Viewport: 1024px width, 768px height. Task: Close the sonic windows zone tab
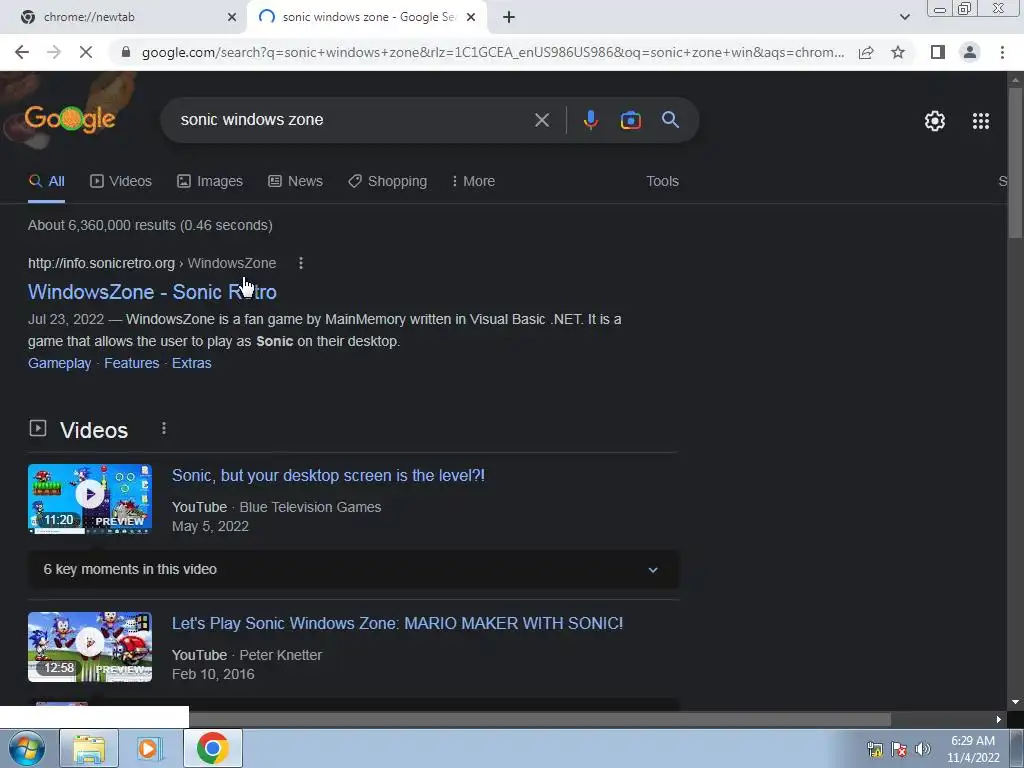(x=470, y=17)
